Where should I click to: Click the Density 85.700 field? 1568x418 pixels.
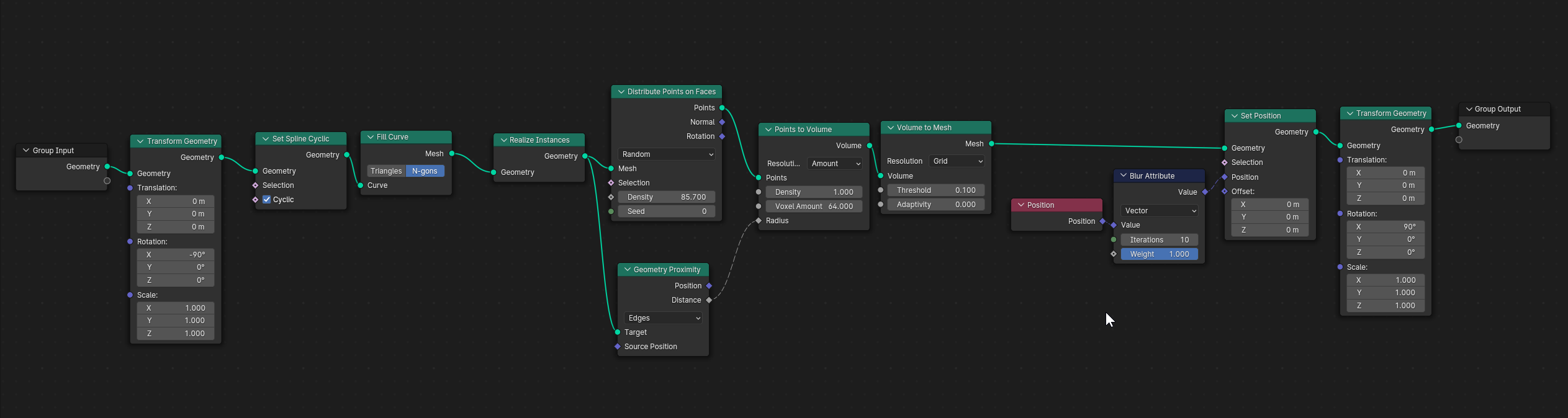667,197
